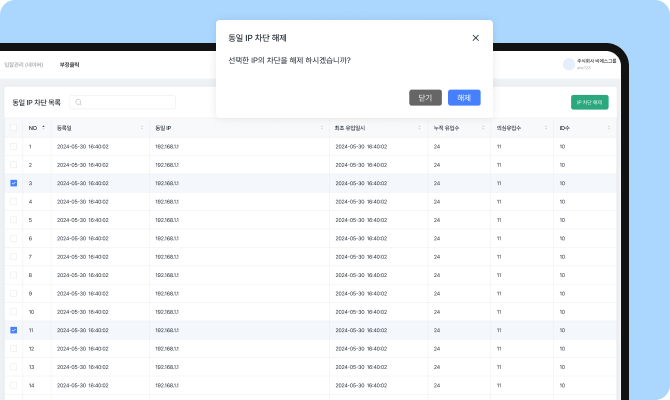Uncheck the checkbox for row 3
Viewport: 670px width, 400px height.
(14, 183)
